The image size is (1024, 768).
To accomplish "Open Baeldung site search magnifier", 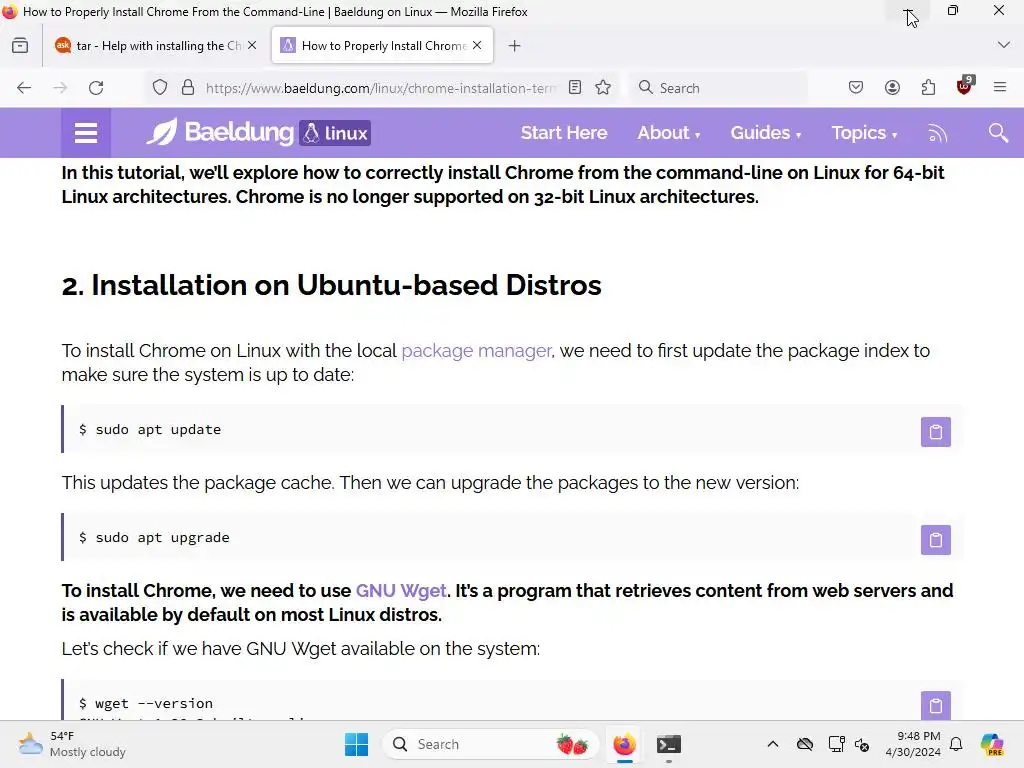I will pos(998,133).
